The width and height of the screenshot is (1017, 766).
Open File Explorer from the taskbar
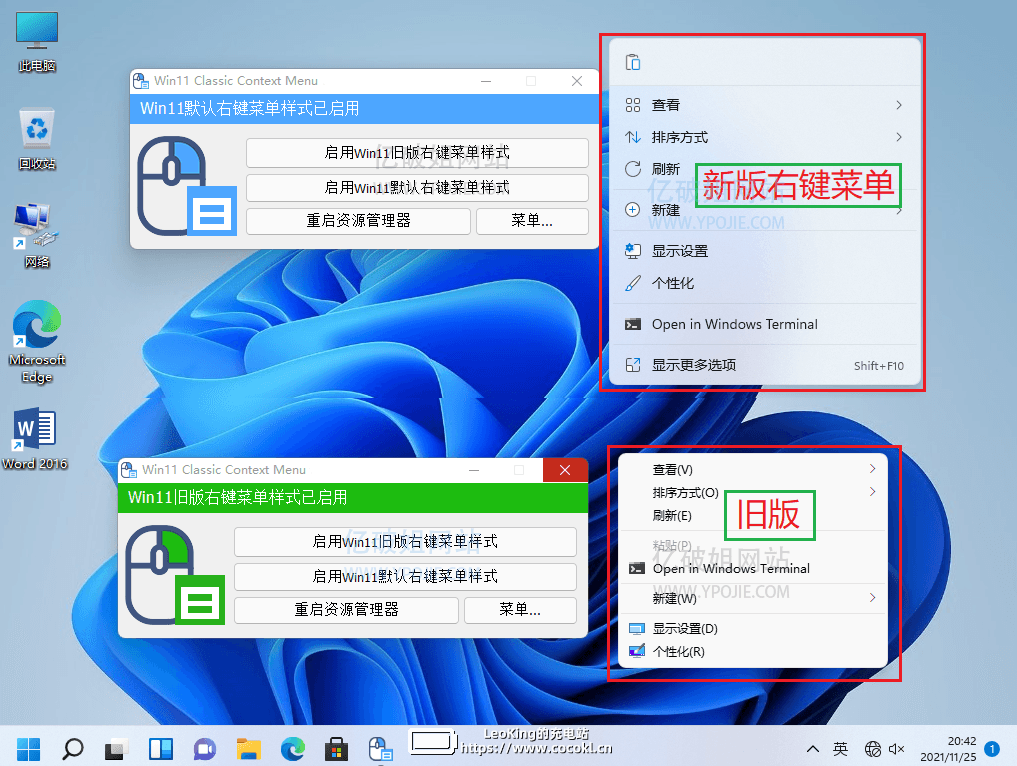(x=248, y=749)
